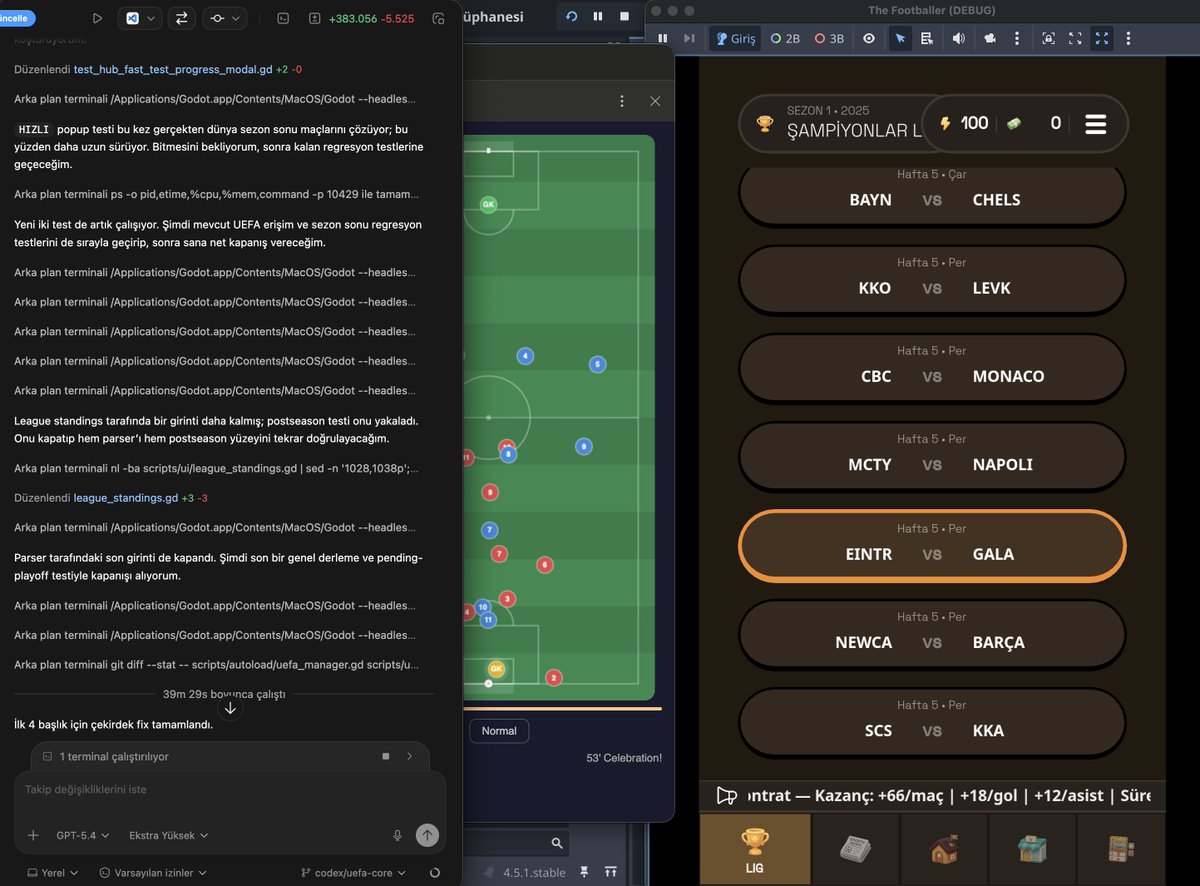Open camera options three-dot menu
Image resolution: width=1200 pixels, height=886 pixels.
(1017, 38)
